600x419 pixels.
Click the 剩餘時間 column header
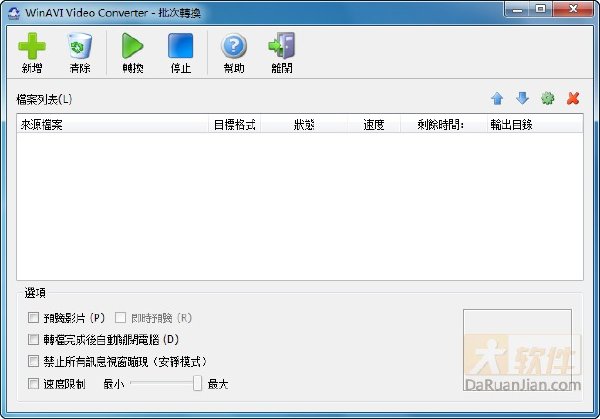[443, 124]
